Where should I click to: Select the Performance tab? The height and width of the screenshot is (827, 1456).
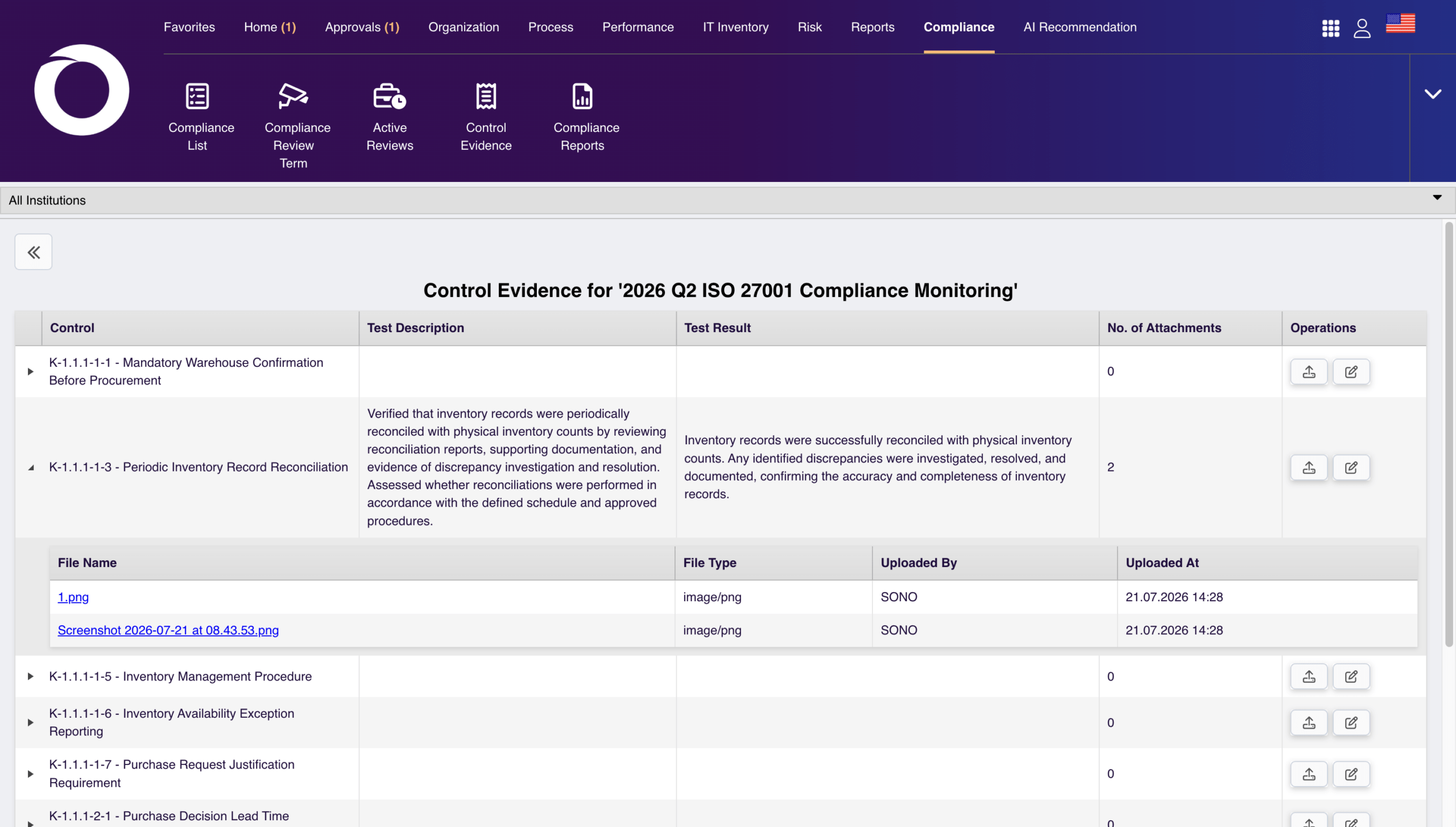click(x=638, y=27)
